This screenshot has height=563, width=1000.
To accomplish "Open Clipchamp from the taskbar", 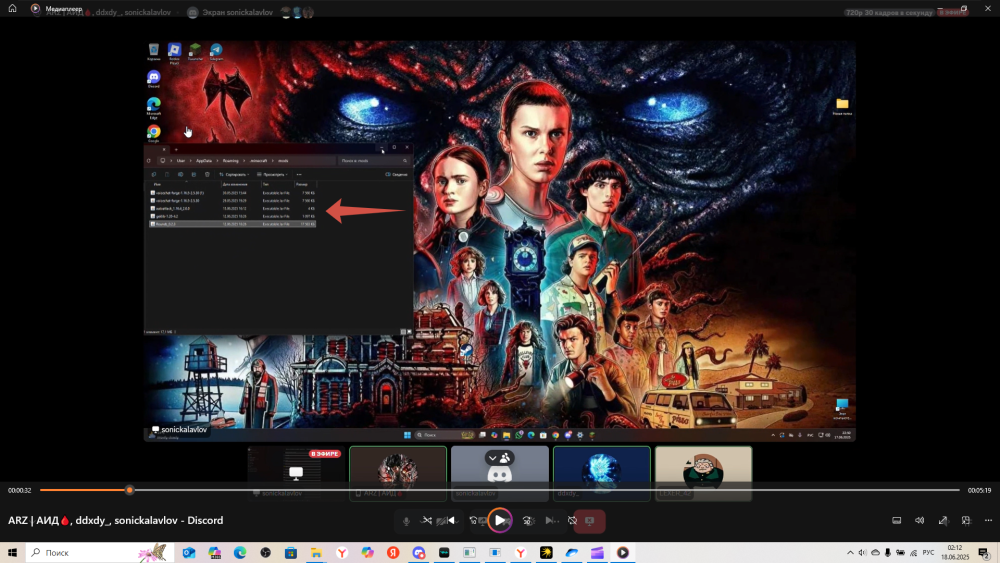I will [597, 553].
